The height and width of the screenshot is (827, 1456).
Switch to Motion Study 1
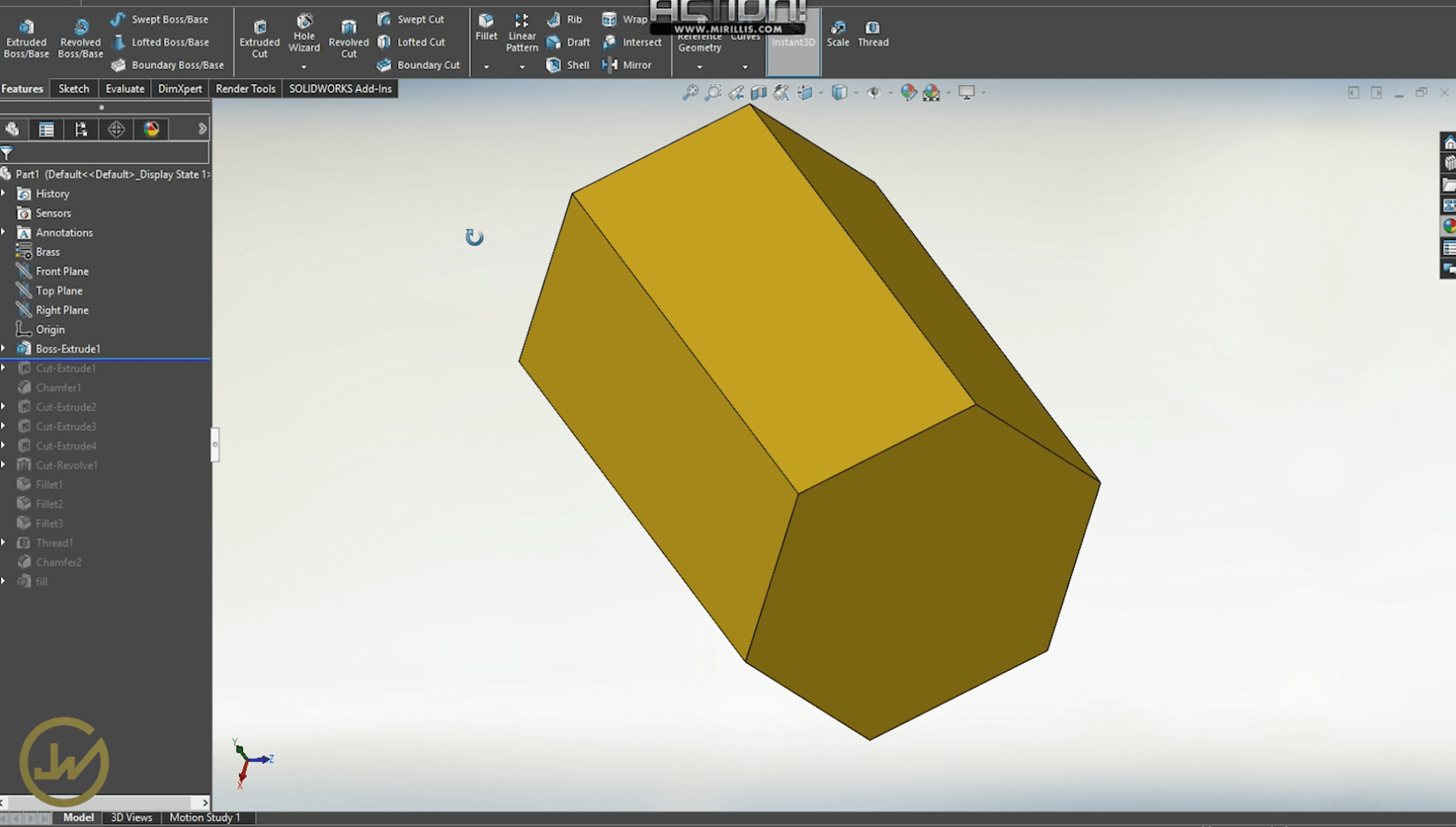tap(206, 817)
